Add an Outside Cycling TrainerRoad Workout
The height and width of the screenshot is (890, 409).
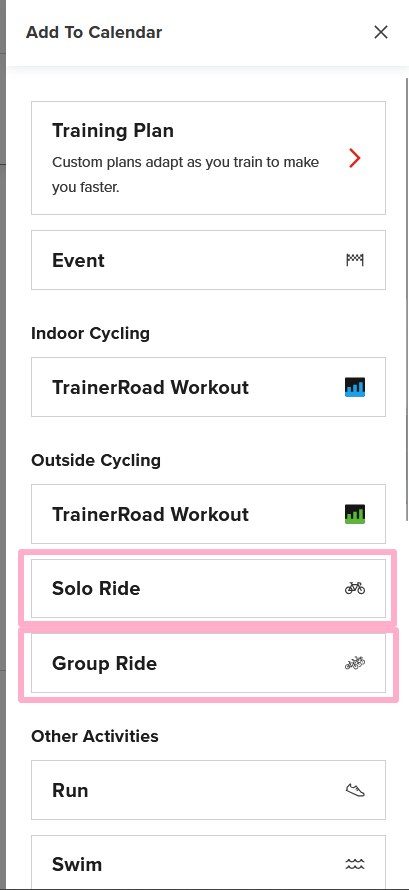[208, 514]
